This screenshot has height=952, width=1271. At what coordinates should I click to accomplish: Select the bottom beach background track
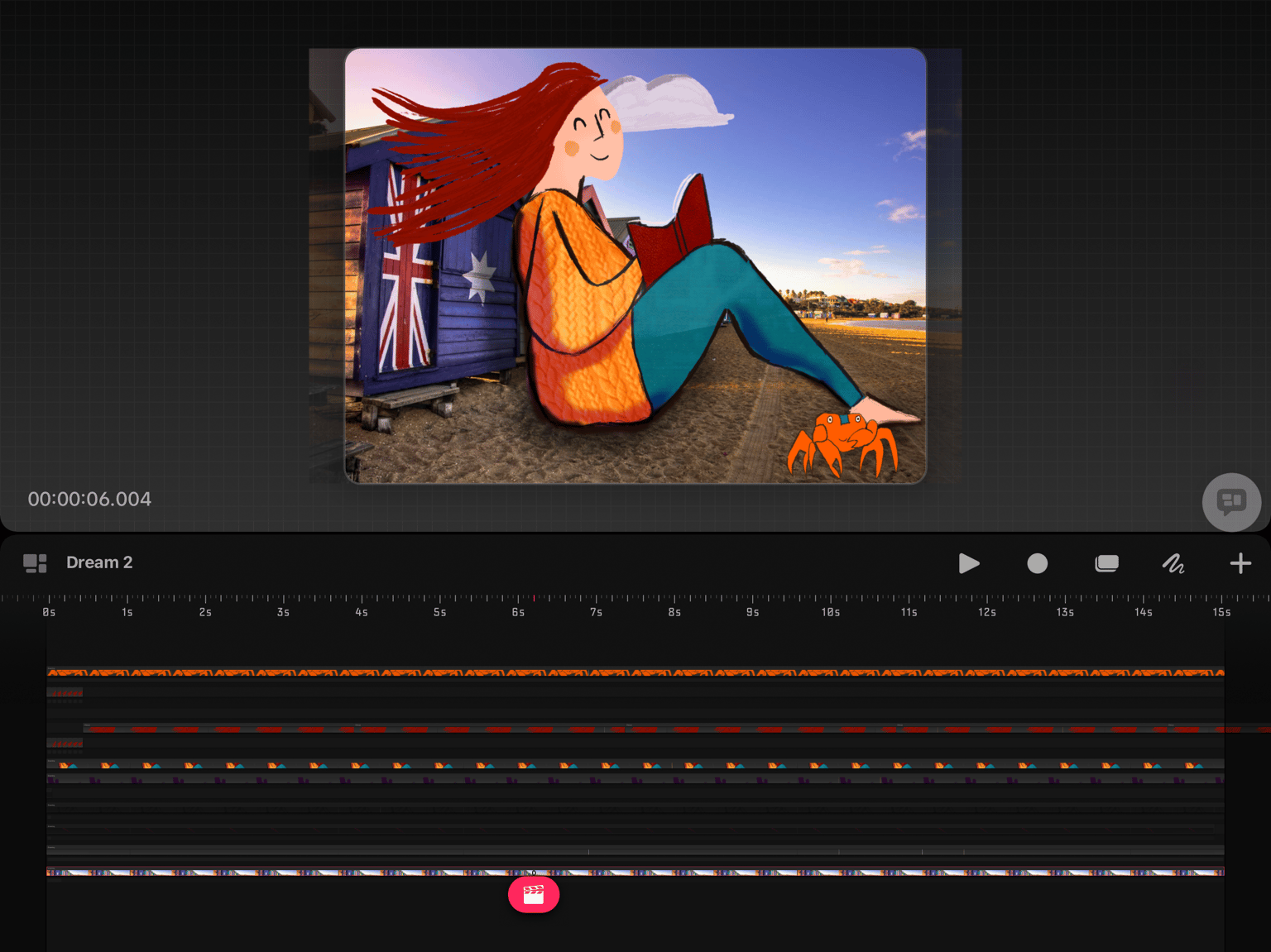pyautogui.click(x=635, y=872)
